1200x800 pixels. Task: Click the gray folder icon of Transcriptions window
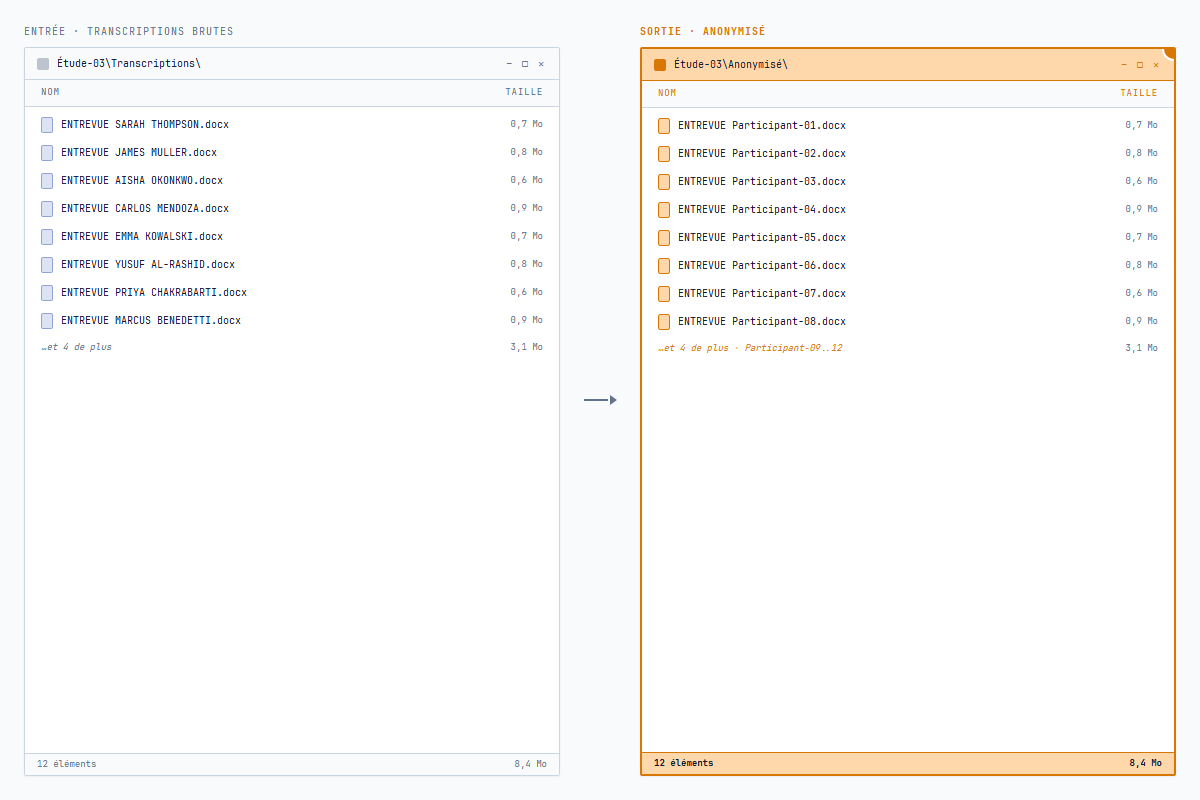coord(43,64)
